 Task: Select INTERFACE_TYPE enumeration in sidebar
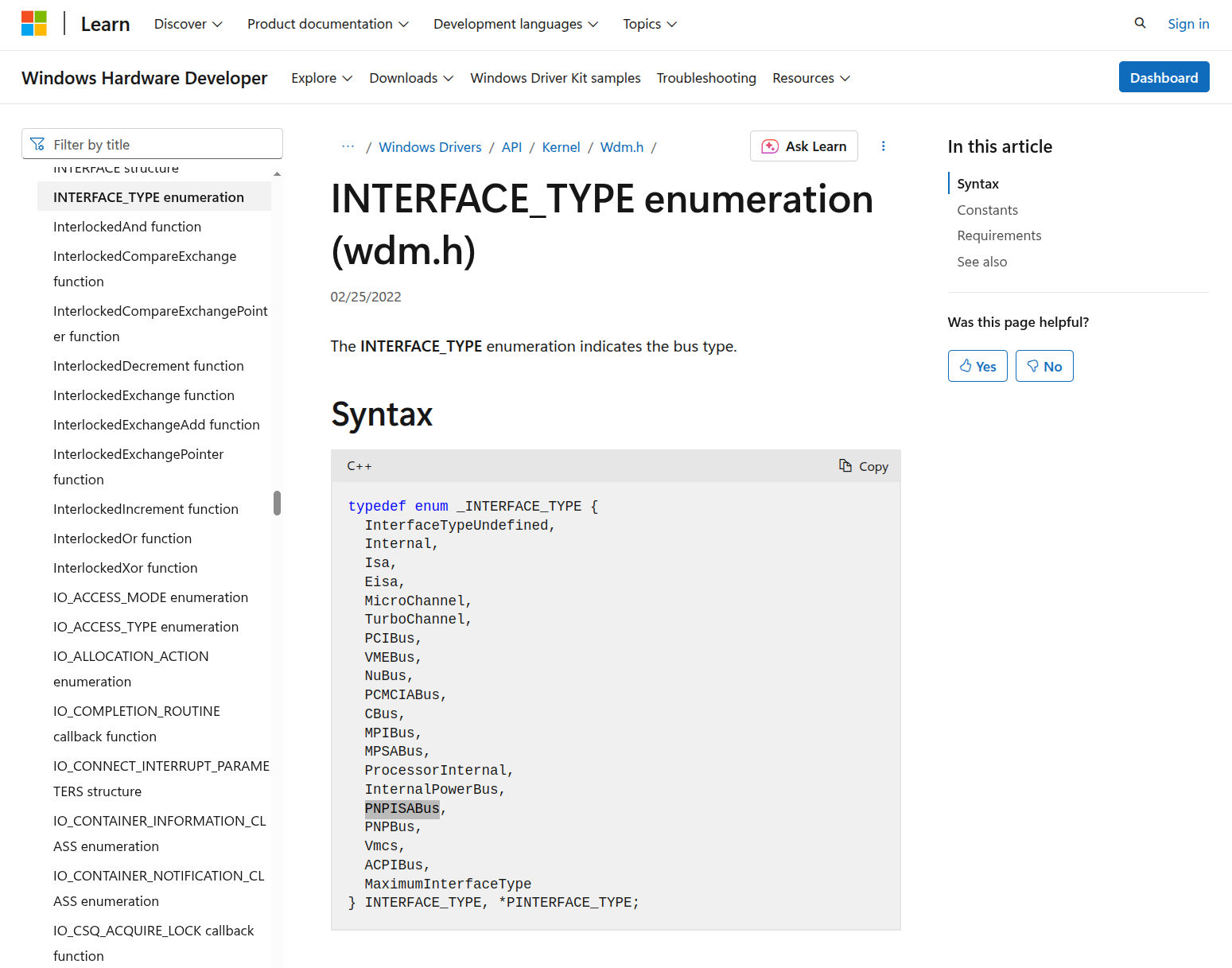(x=154, y=197)
